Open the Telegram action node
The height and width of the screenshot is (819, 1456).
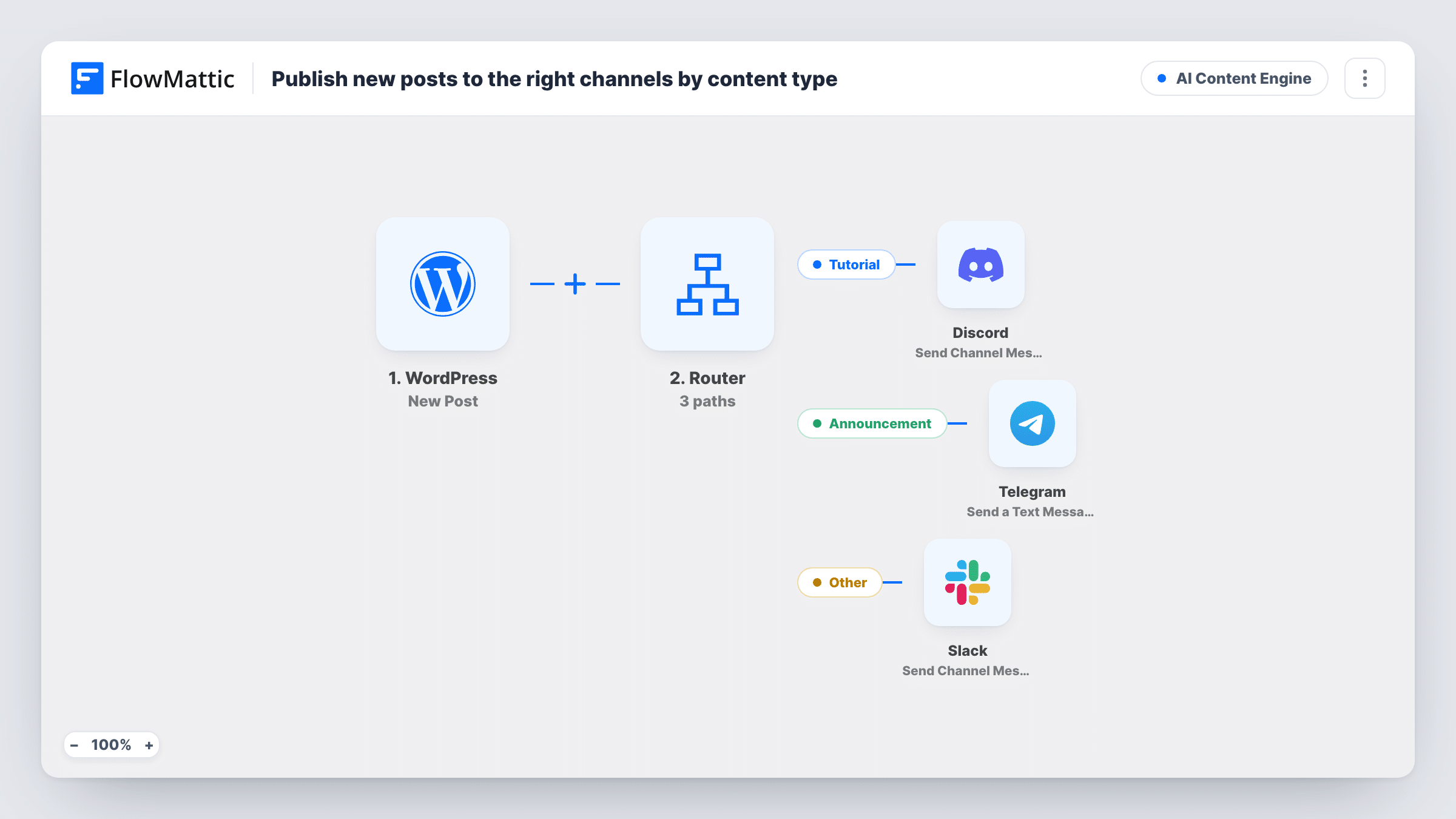tap(1033, 423)
